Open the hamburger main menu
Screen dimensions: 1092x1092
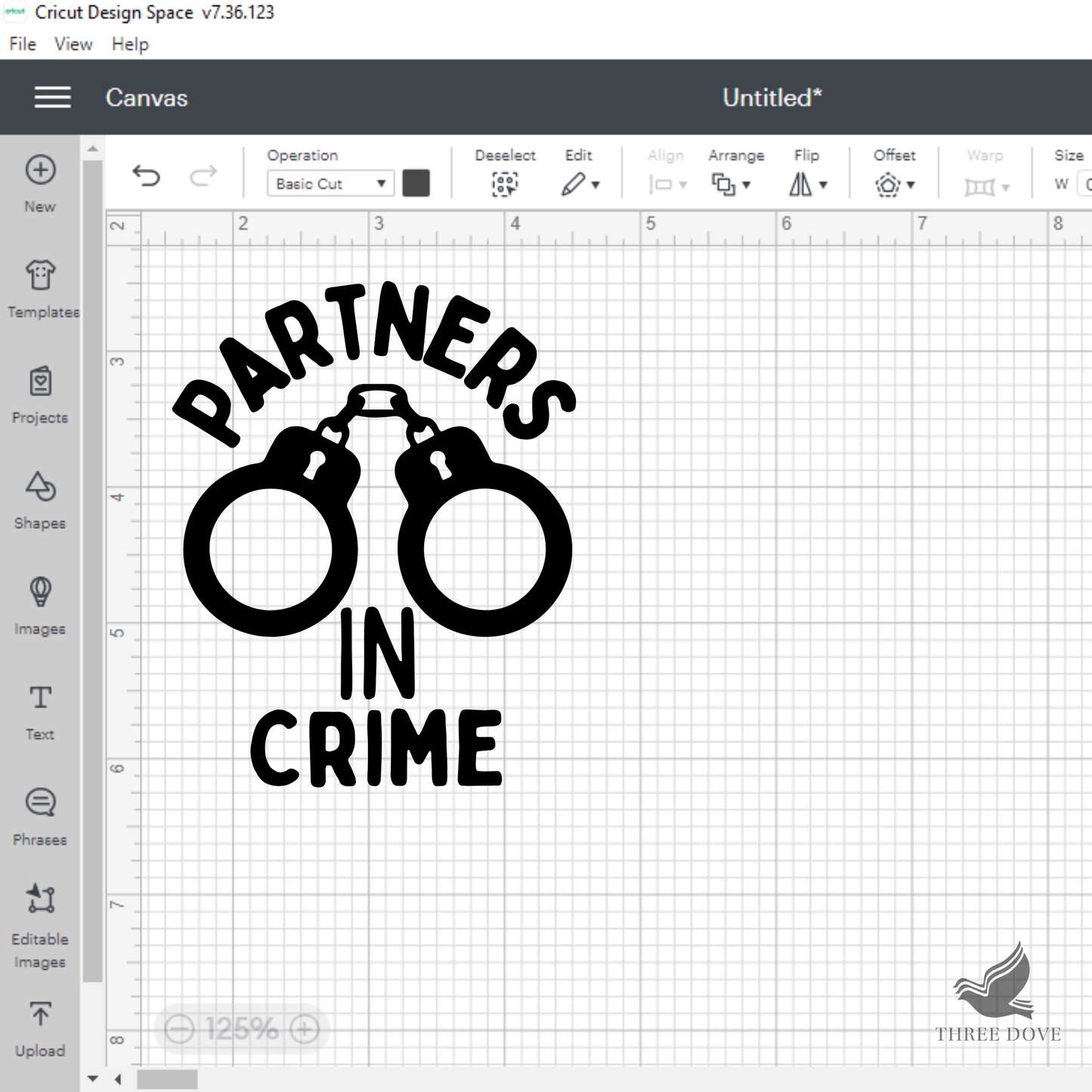click(52, 97)
